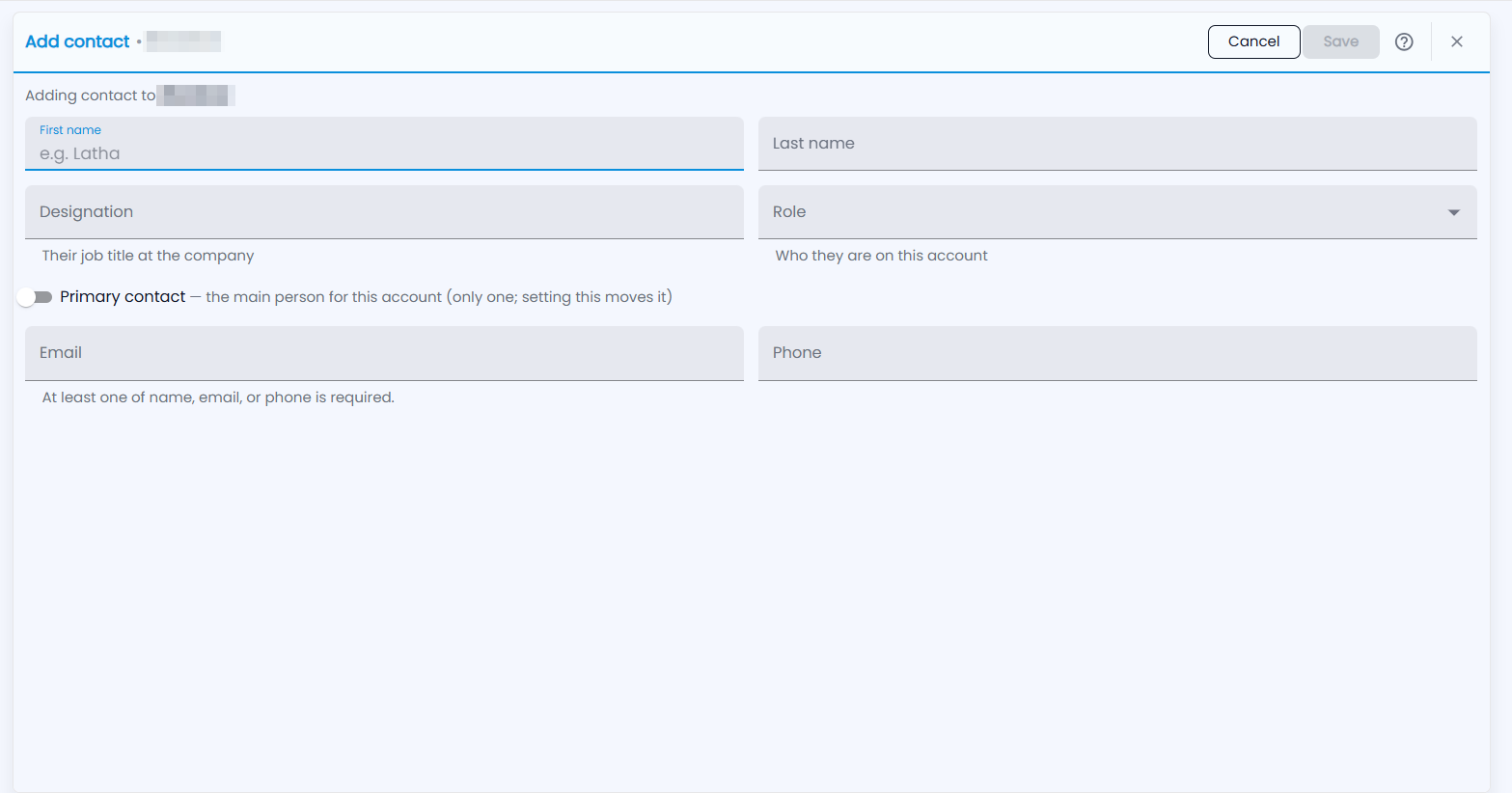Click the disabled Save button
Image resolution: width=1512 pixels, height=793 pixels.
click(x=1340, y=41)
